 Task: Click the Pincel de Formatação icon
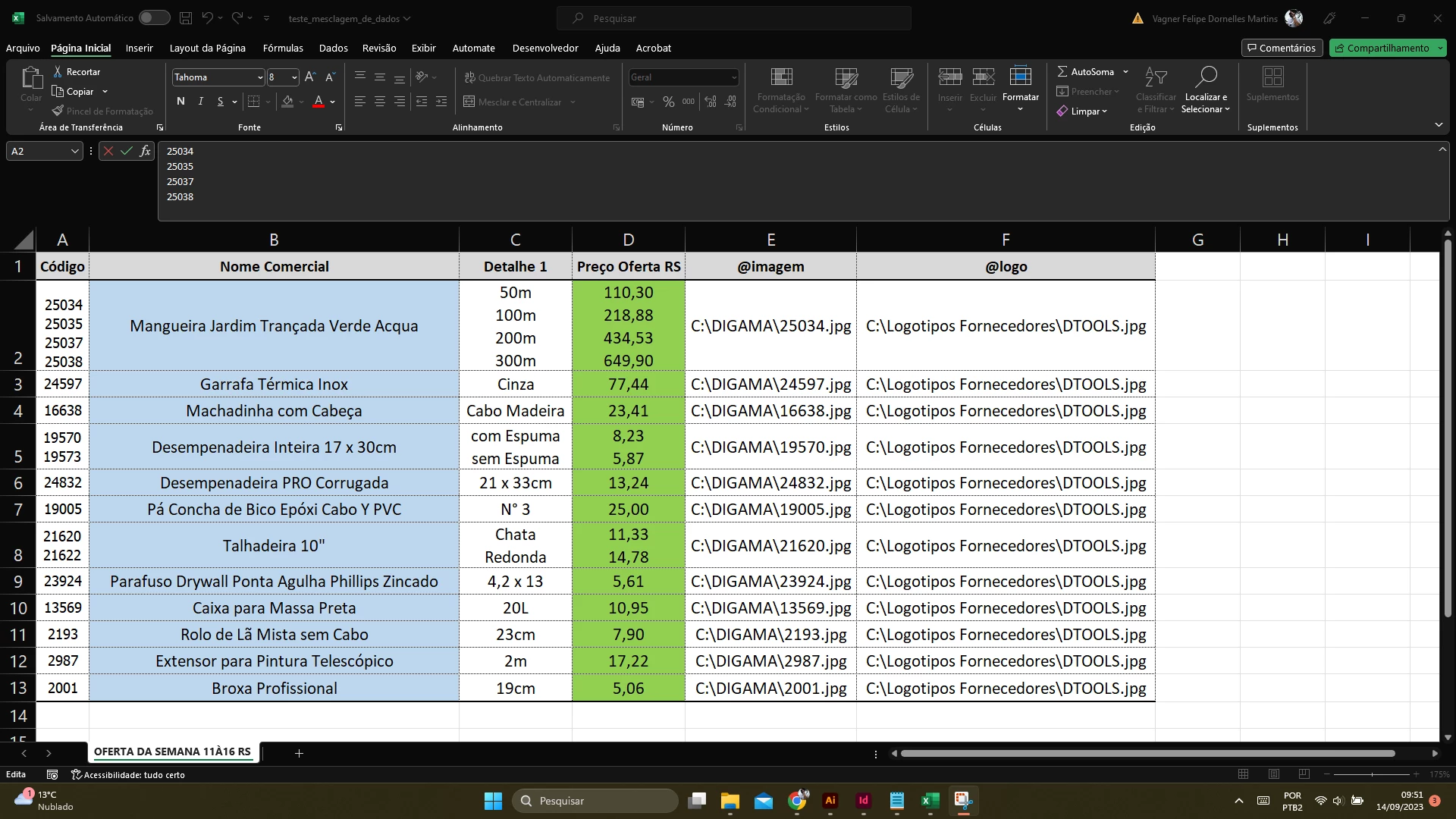click(58, 111)
